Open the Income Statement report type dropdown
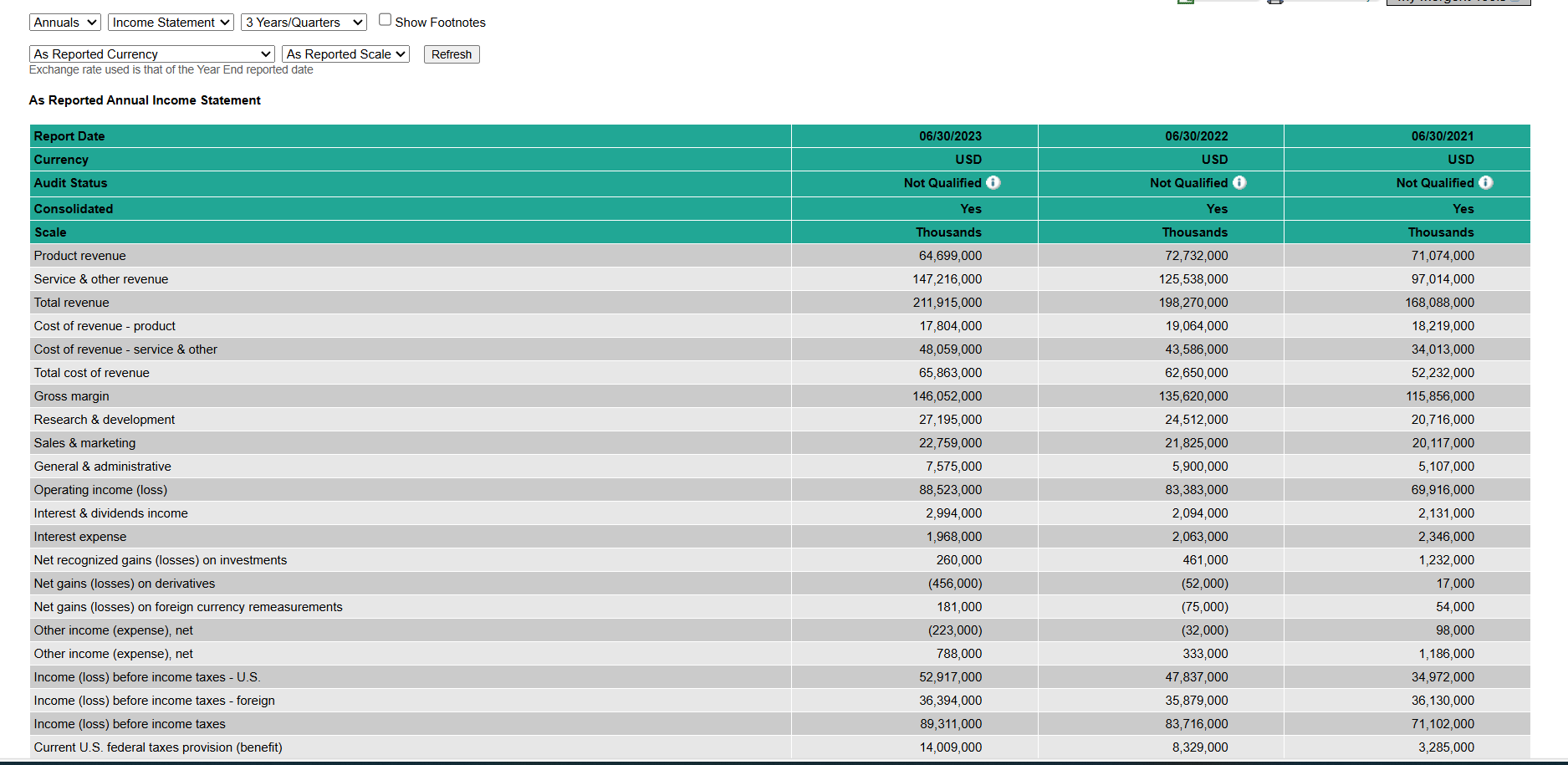 pyautogui.click(x=170, y=22)
